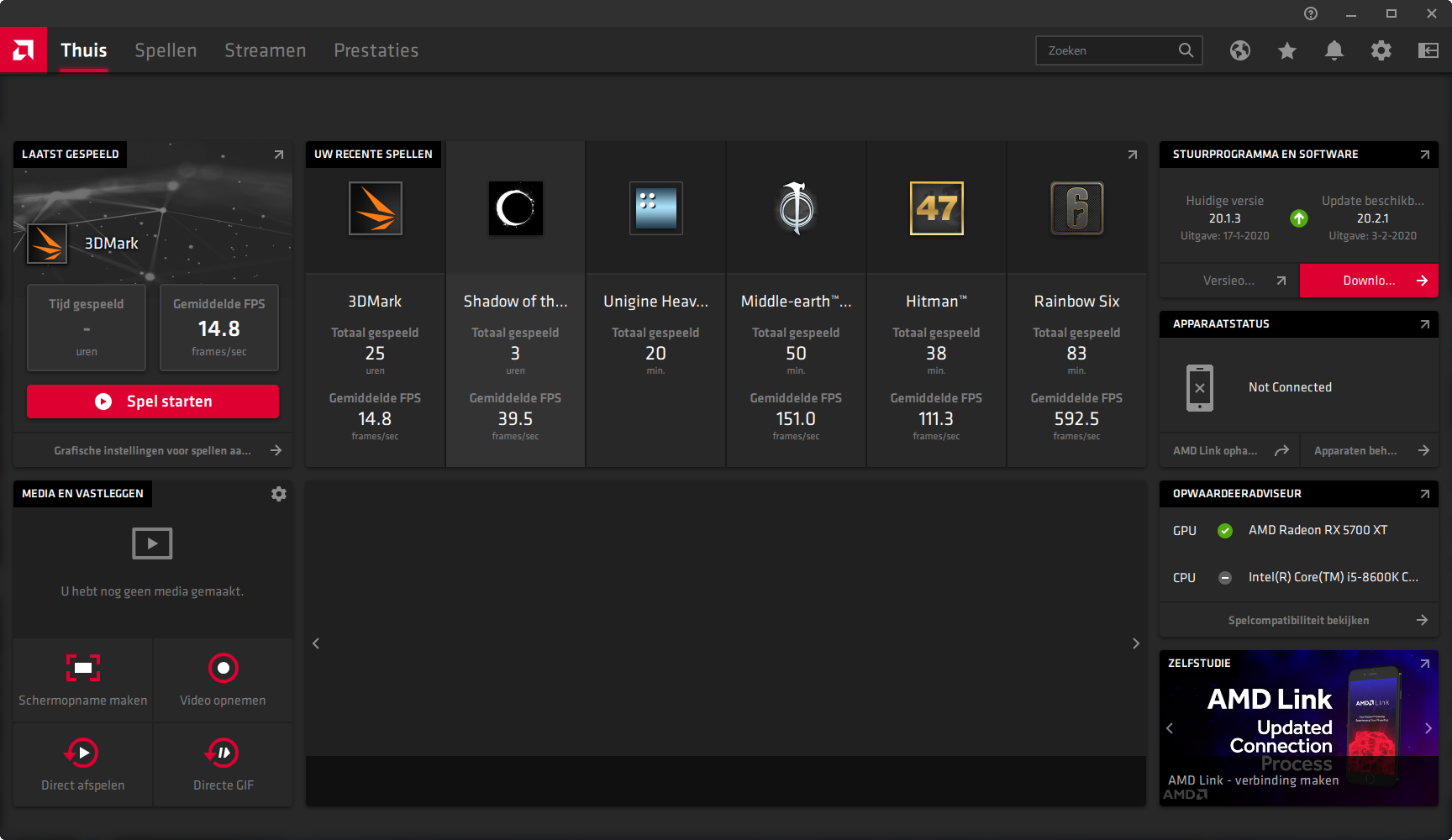Screen dimensions: 1452x840
Task: Click the media play placeholder icon
Action: tap(152, 543)
